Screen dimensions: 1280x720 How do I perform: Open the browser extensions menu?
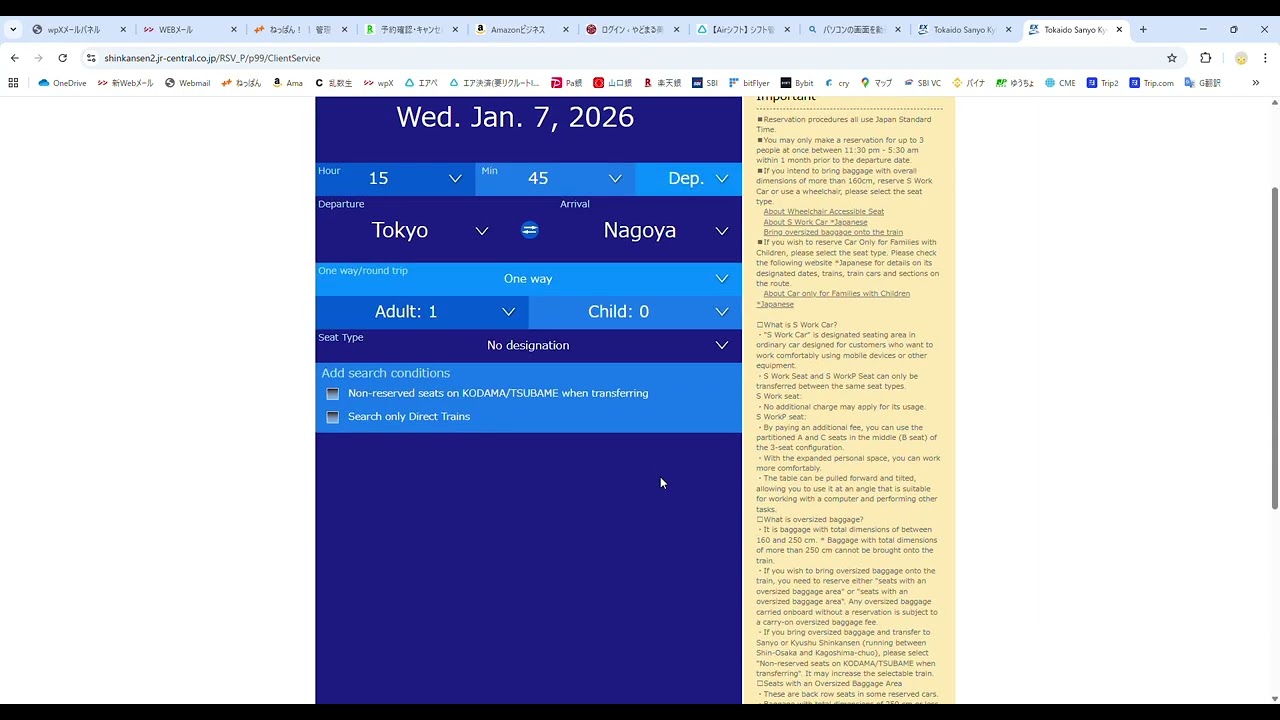tap(1205, 58)
